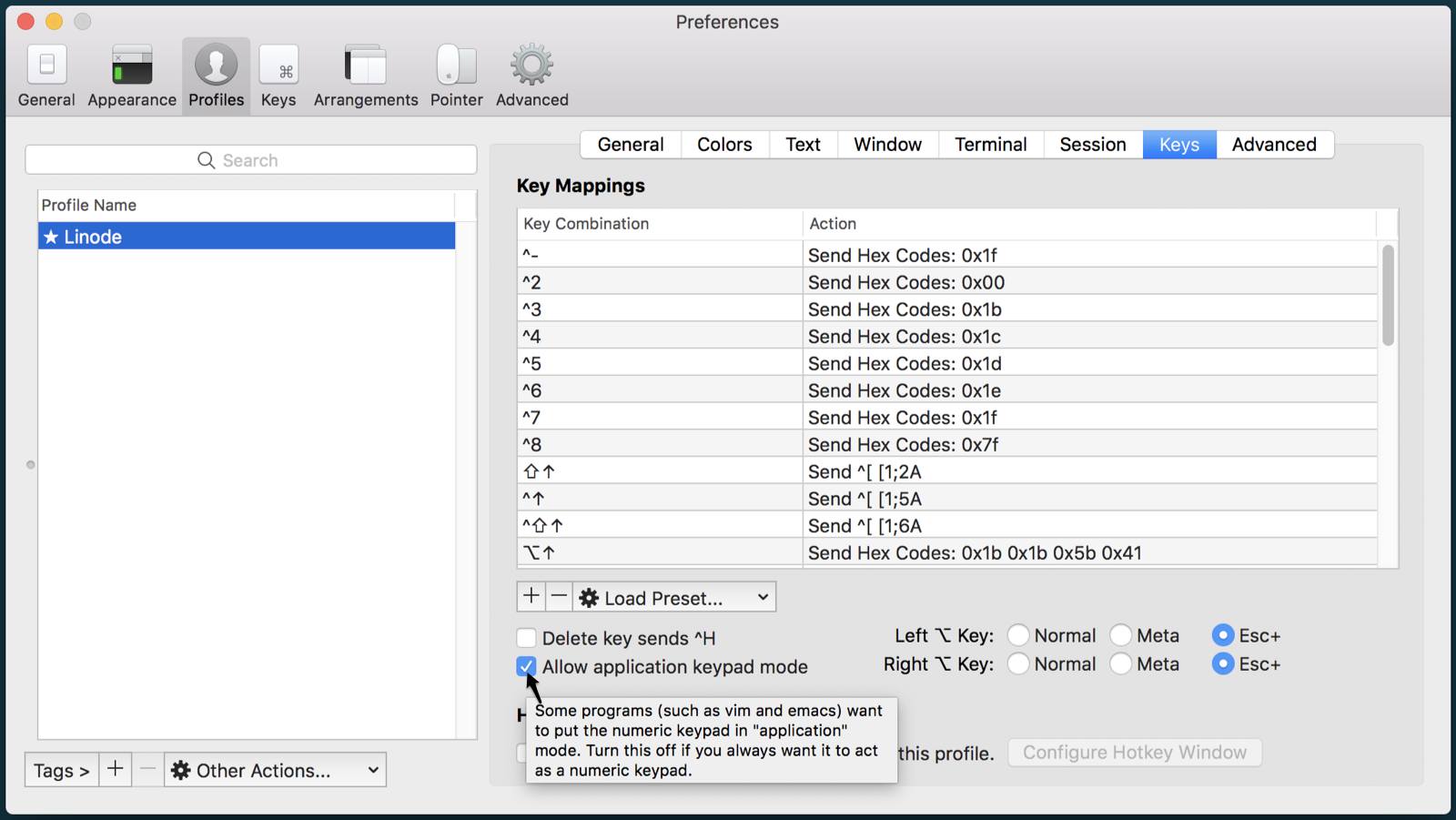
Task: Open the General preferences pane icon
Action: pyautogui.click(x=46, y=76)
